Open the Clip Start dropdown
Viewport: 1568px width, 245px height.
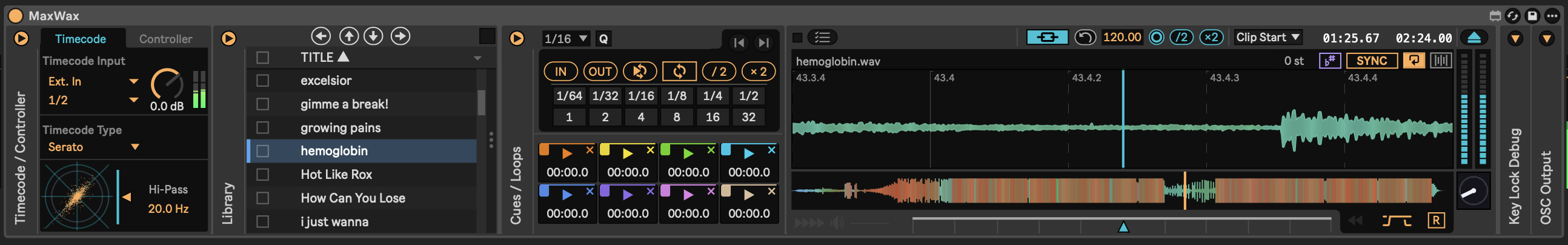1268,37
